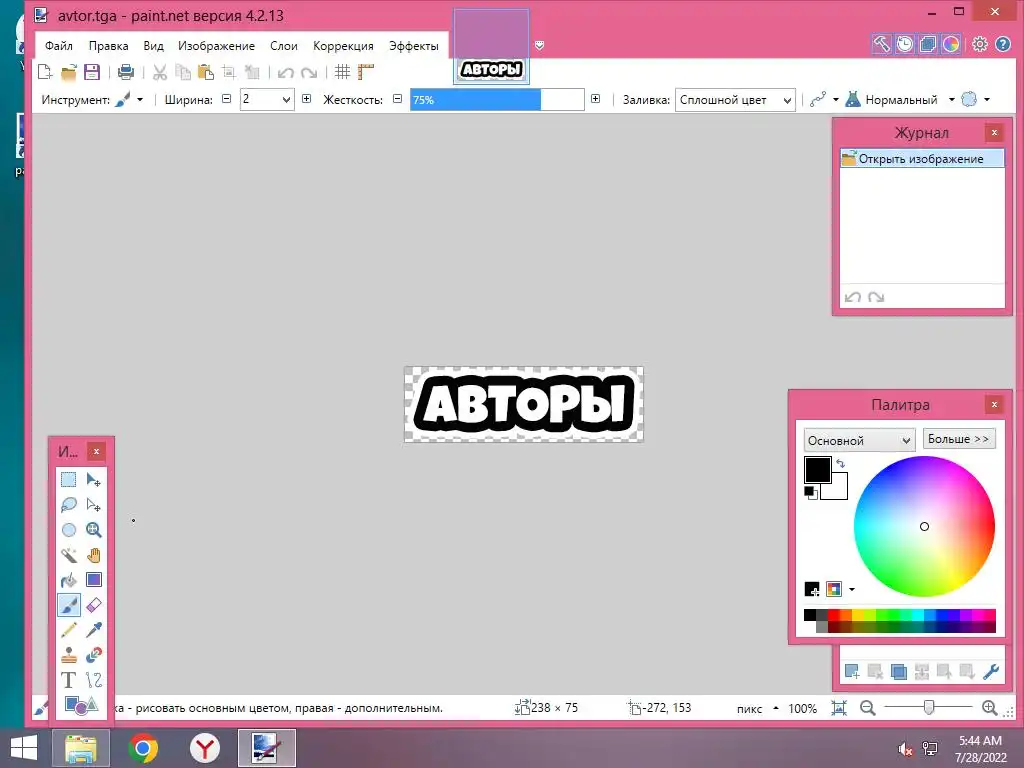Expand the image list arrow beside thumbnail

pos(539,45)
